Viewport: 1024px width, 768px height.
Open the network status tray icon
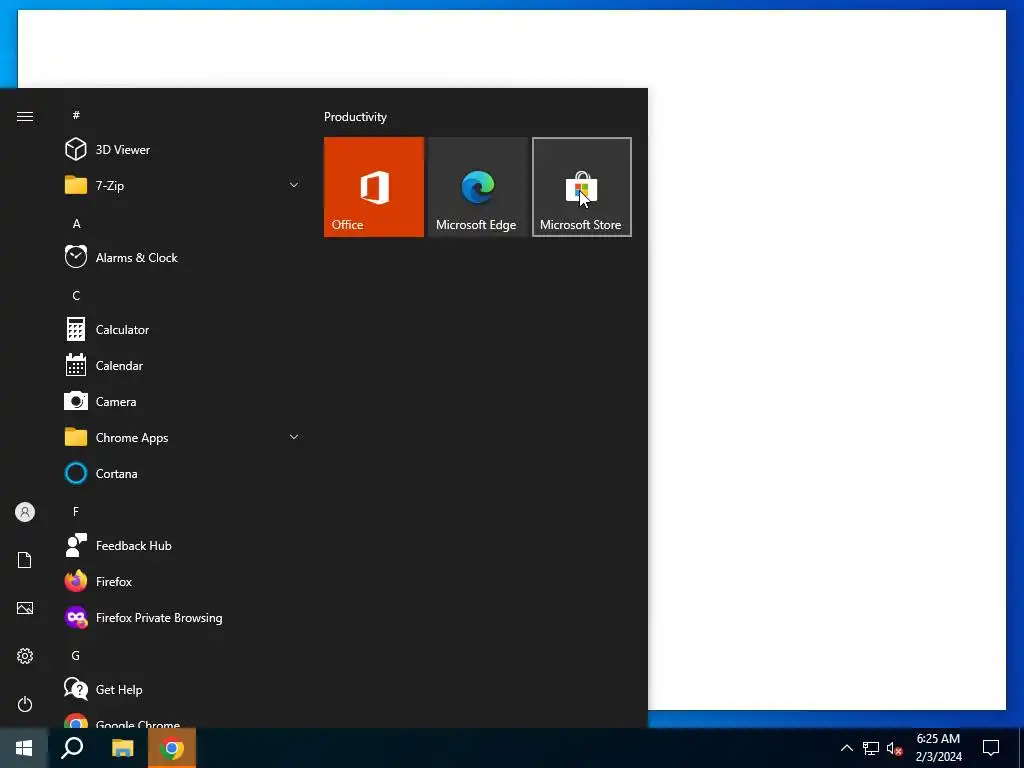click(x=871, y=748)
